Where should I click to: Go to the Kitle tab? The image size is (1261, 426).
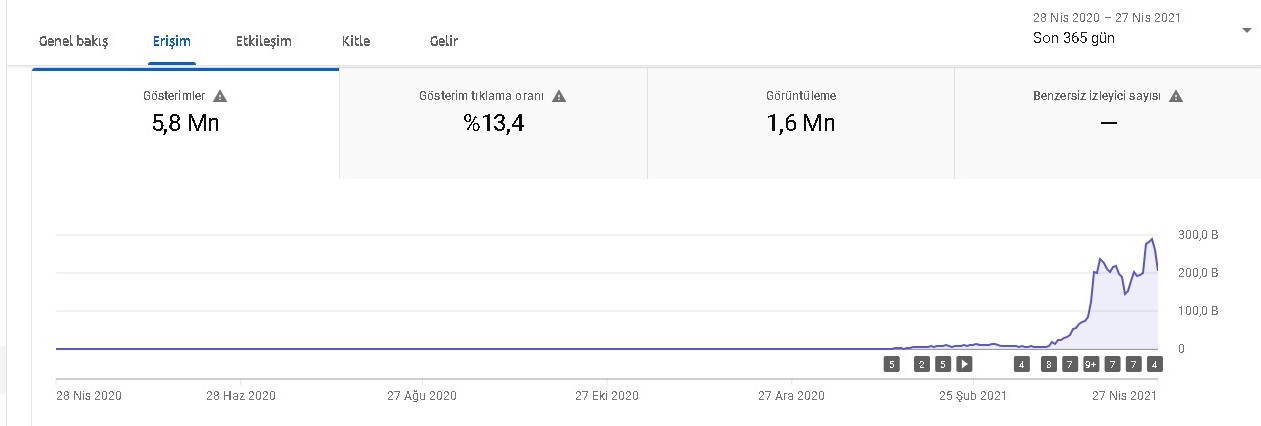356,41
